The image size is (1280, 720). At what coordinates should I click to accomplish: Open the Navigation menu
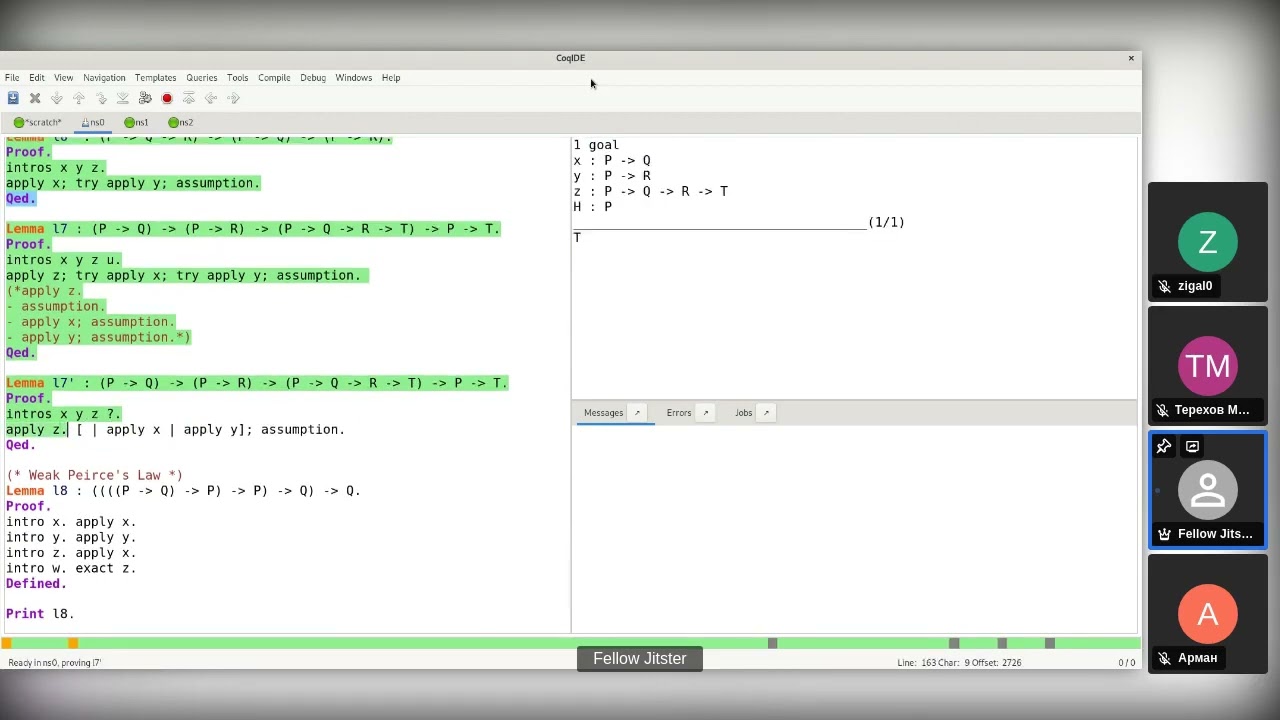pos(104,78)
